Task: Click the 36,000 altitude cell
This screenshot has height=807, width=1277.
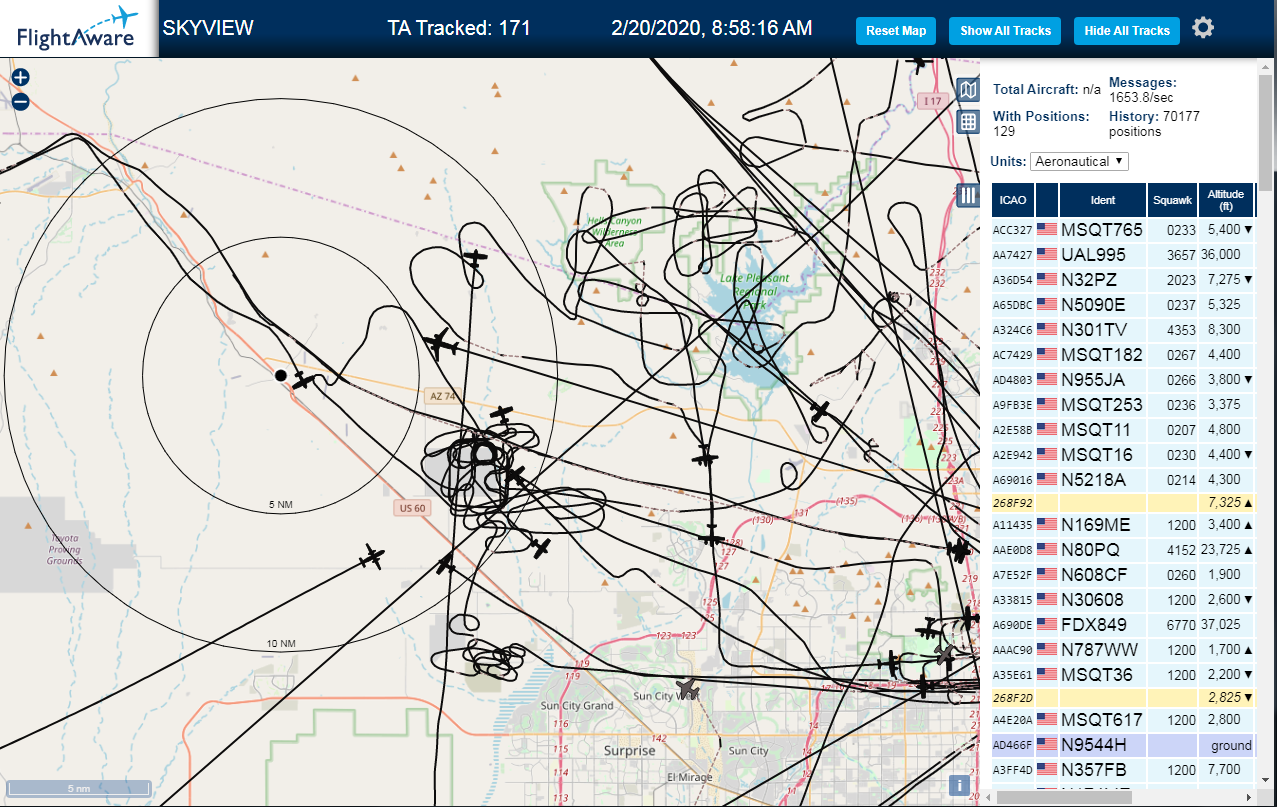Action: pos(1226,255)
